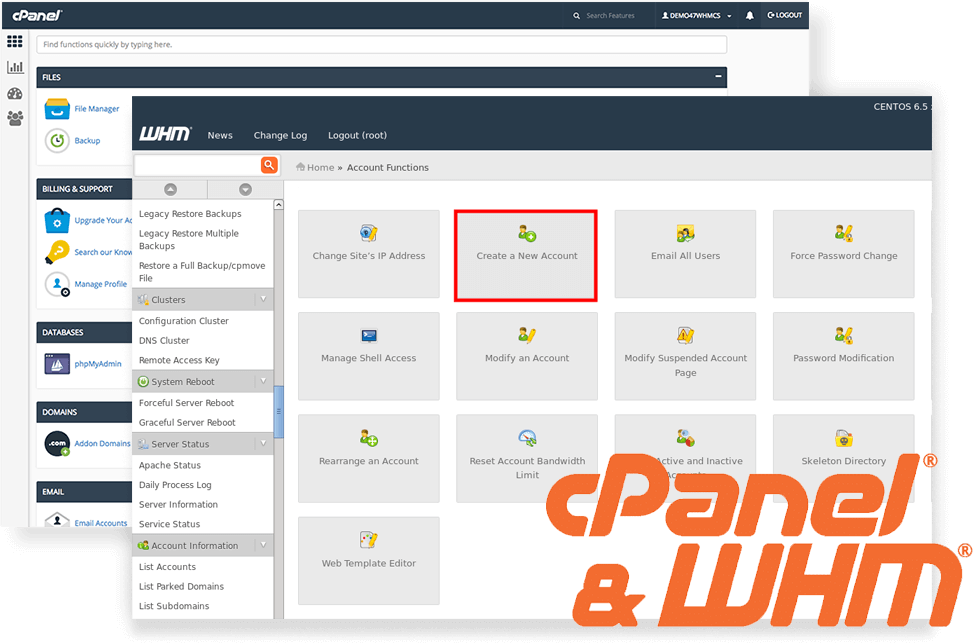
Task: Click the Backup icon in cPanel Files section
Action: tap(57, 141)
